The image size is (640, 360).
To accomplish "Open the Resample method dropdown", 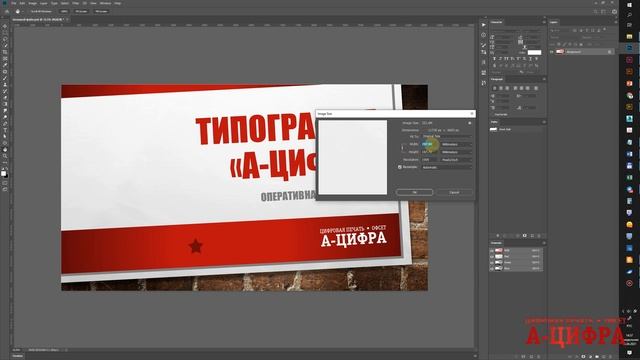I will 447,167.
